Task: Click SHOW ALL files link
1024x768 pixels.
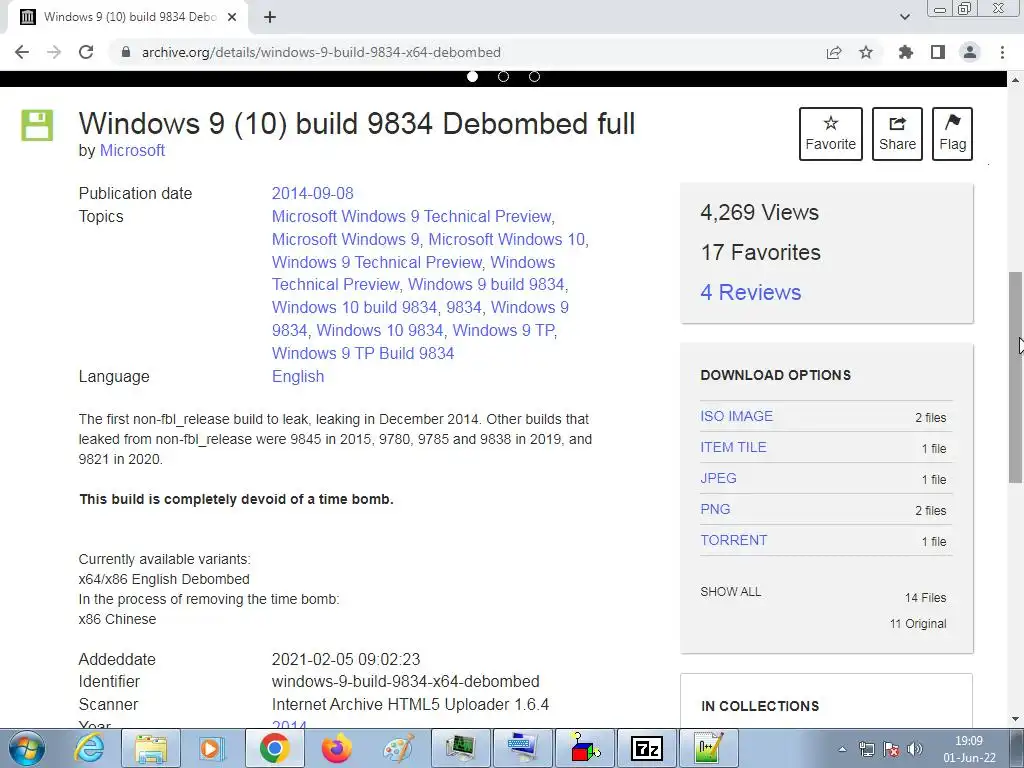Action: 730,592
